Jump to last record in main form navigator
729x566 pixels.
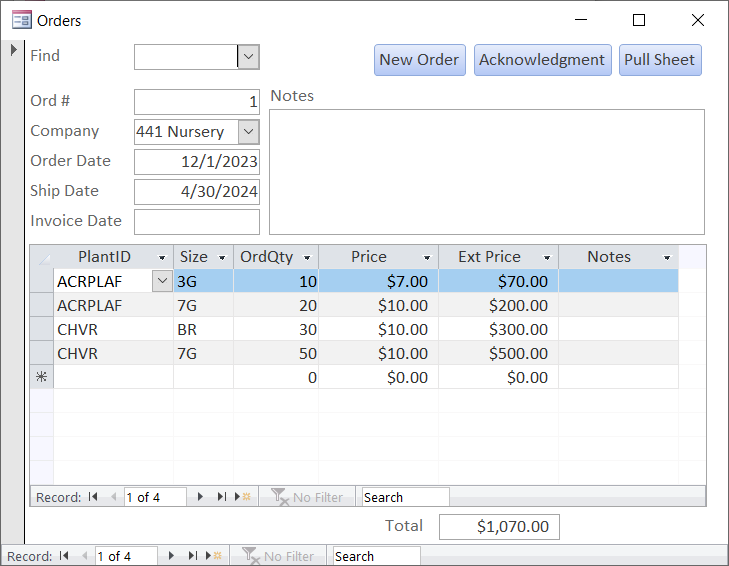coord(192,556)
